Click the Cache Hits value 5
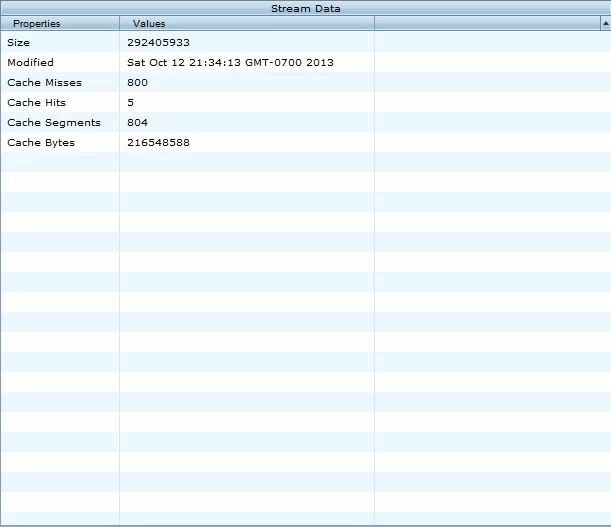The width and height of the screenshot is (611, 527). (131, 103)
